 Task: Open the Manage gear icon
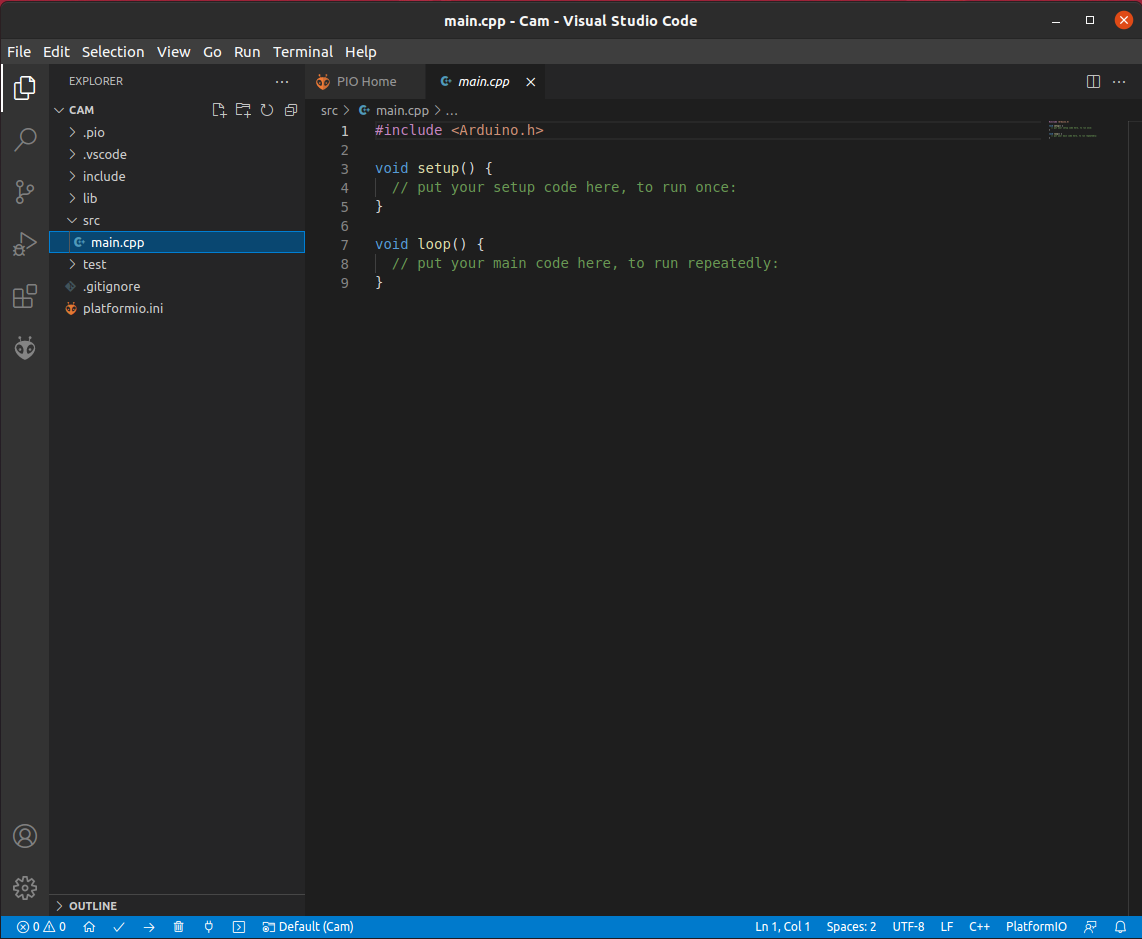25,888
